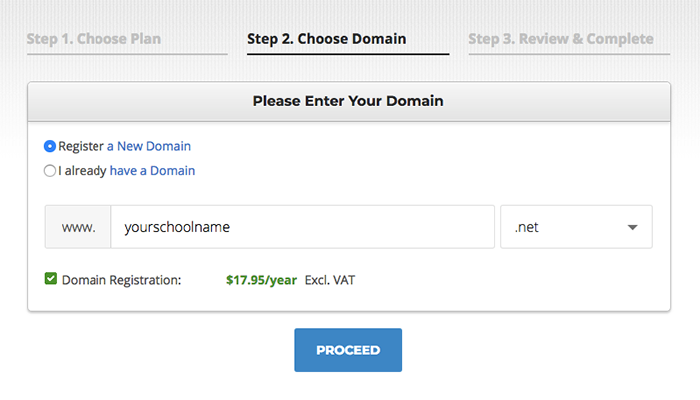
Task: Jump to Step 3. Review & Complete
Action: [561, 39]
